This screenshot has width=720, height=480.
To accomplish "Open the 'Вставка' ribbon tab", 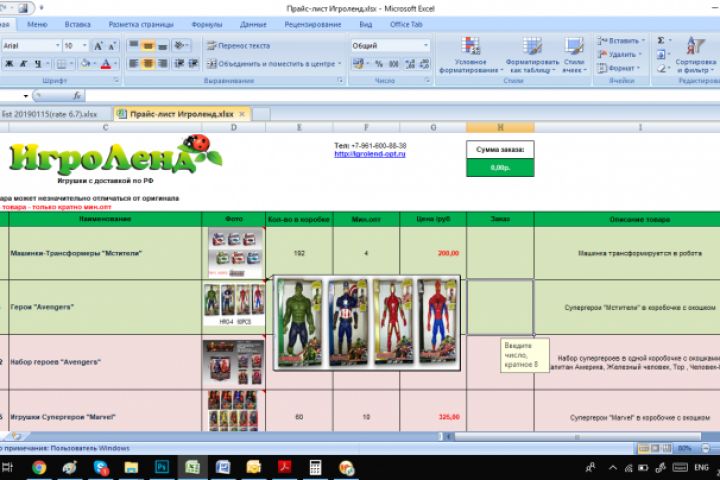I will [78, 24].
